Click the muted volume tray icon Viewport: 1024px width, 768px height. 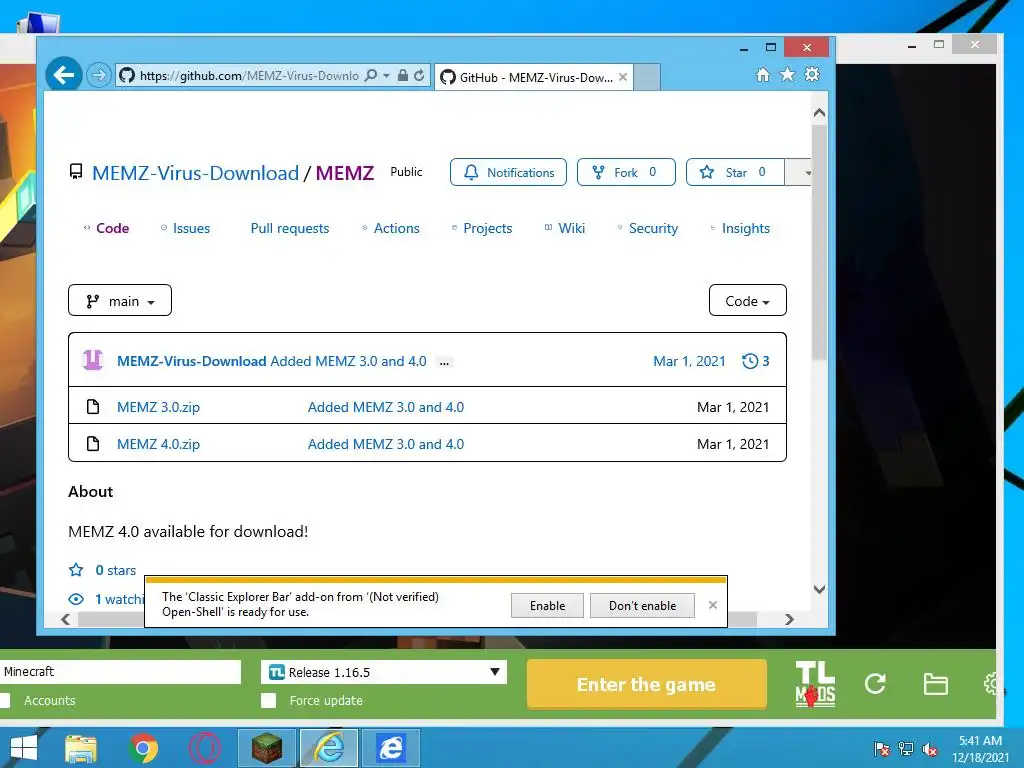click(929, 749)
